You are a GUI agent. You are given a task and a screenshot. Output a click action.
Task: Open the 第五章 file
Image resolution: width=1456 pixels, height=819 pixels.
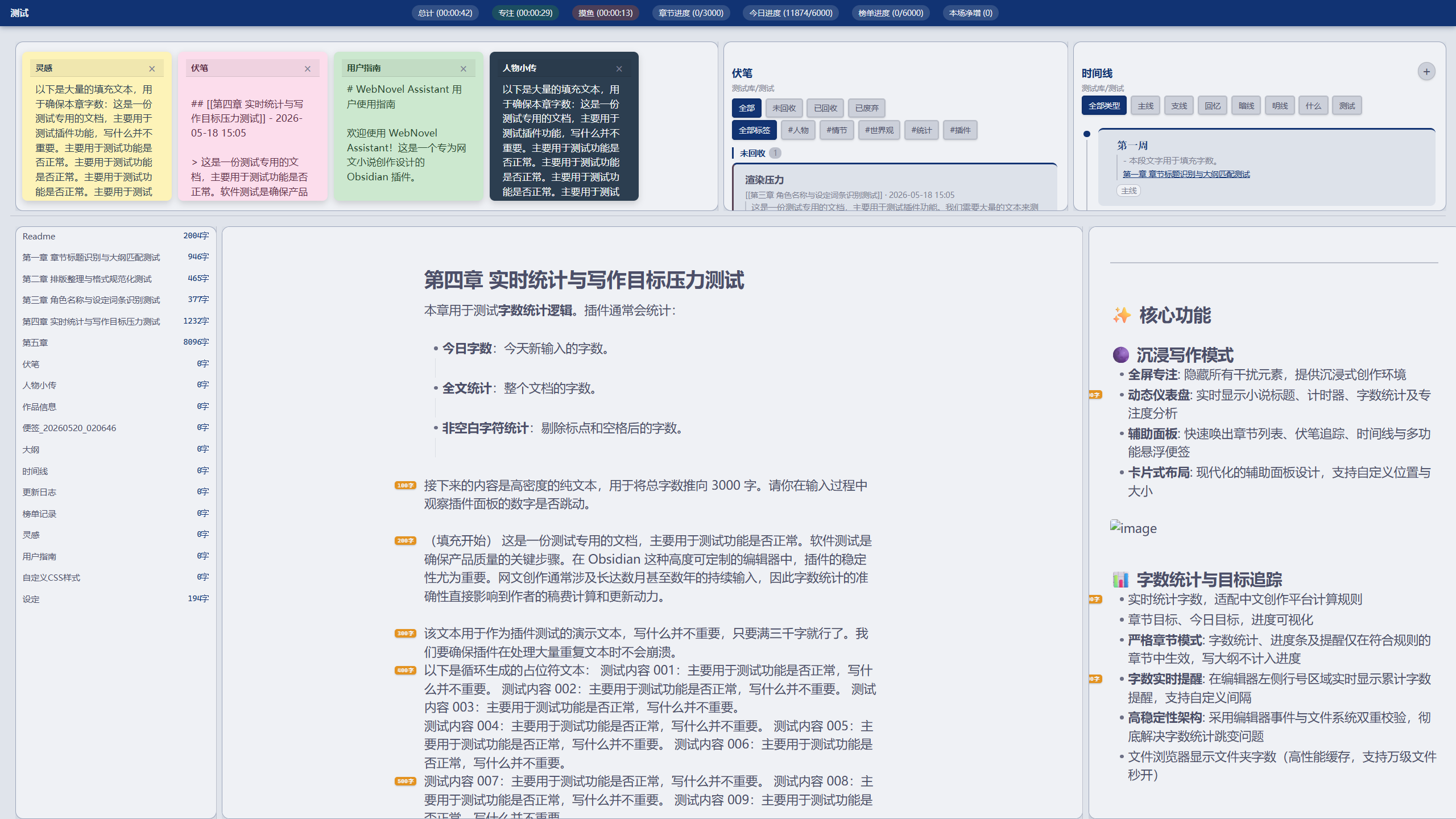click(115, 342)
